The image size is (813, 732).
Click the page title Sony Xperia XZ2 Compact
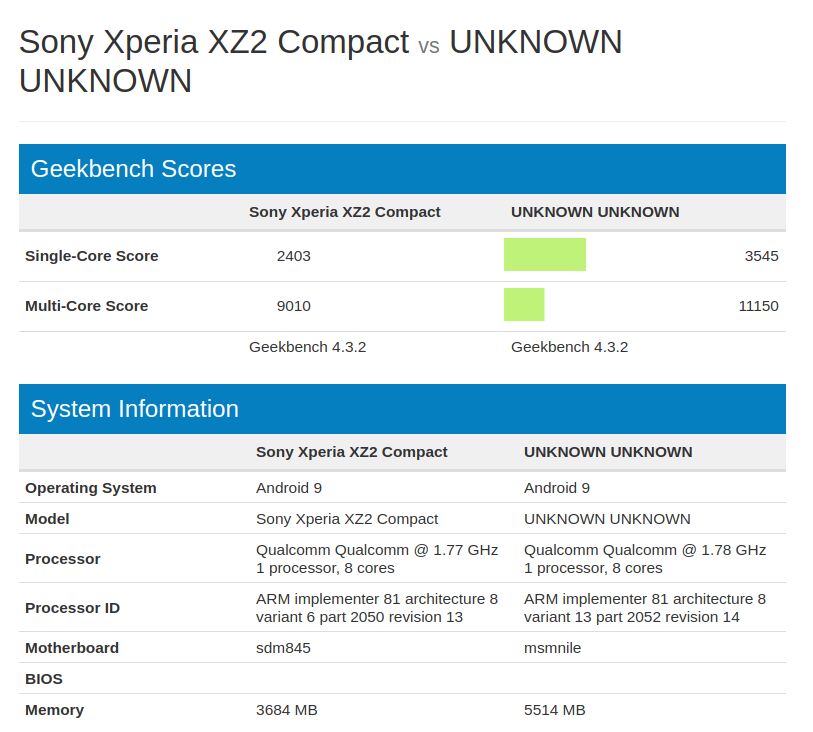214,42
